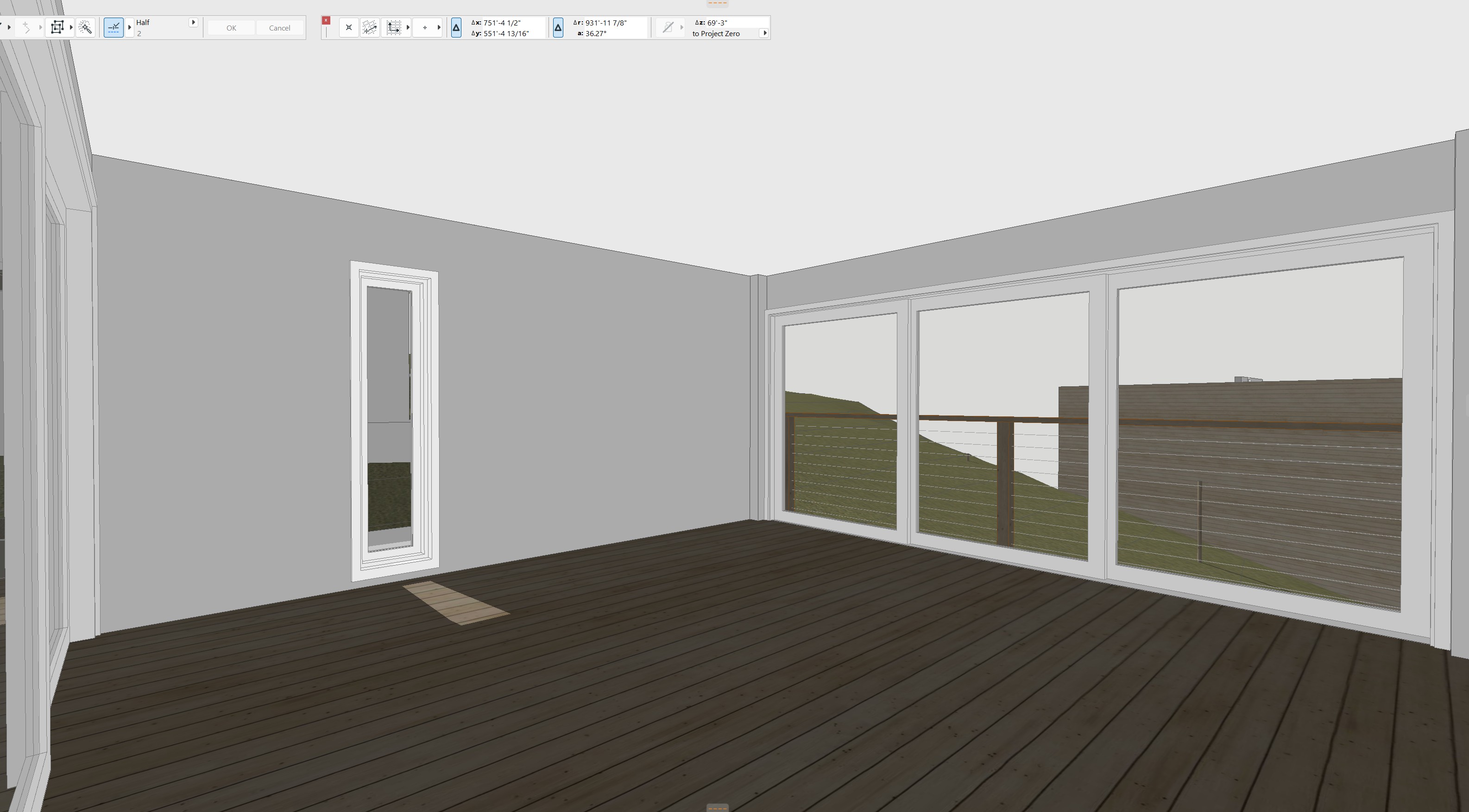Close the coordinates palette with red X
Image resolution: width=1469 pixels, height=812 pixels.
[x=326, y=20]
